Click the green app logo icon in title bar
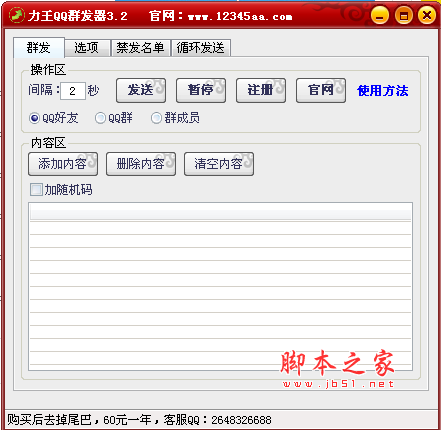441x430 pixels. [x=16, y=16]
